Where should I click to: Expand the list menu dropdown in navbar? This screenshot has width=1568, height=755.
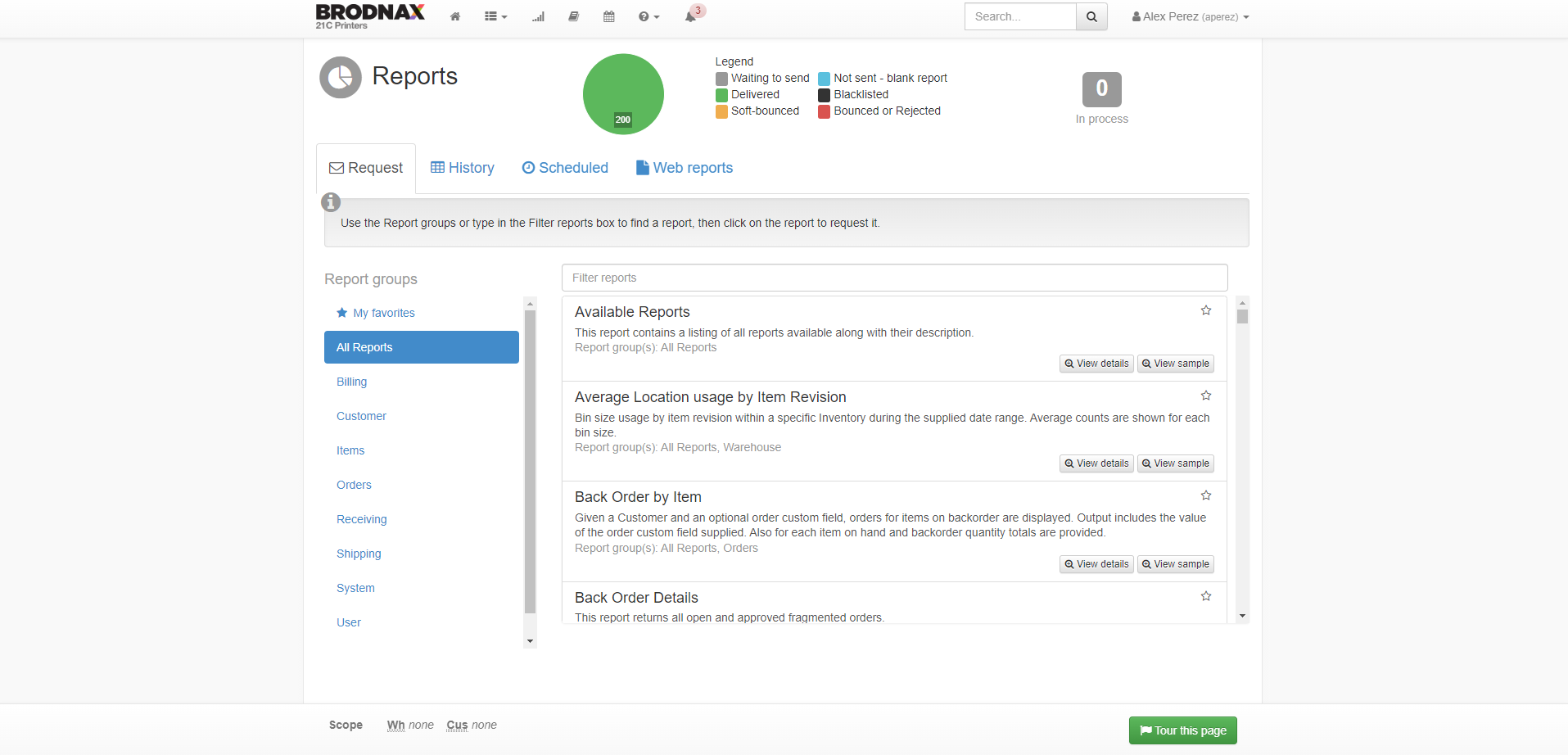pos(495,16)
